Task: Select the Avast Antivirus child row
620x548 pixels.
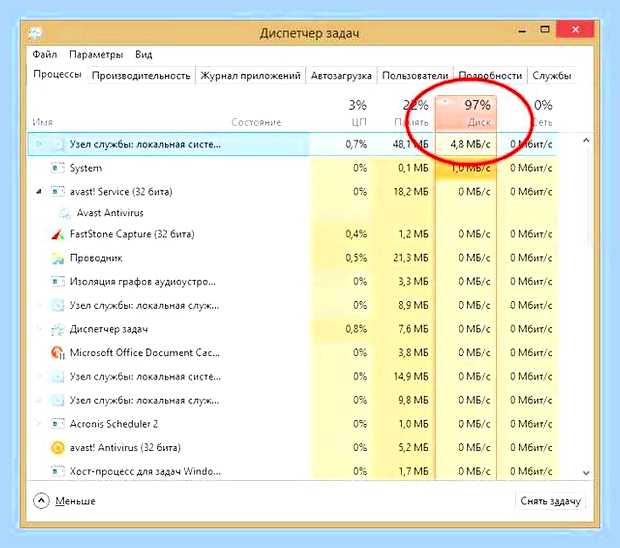Action: 293,213
